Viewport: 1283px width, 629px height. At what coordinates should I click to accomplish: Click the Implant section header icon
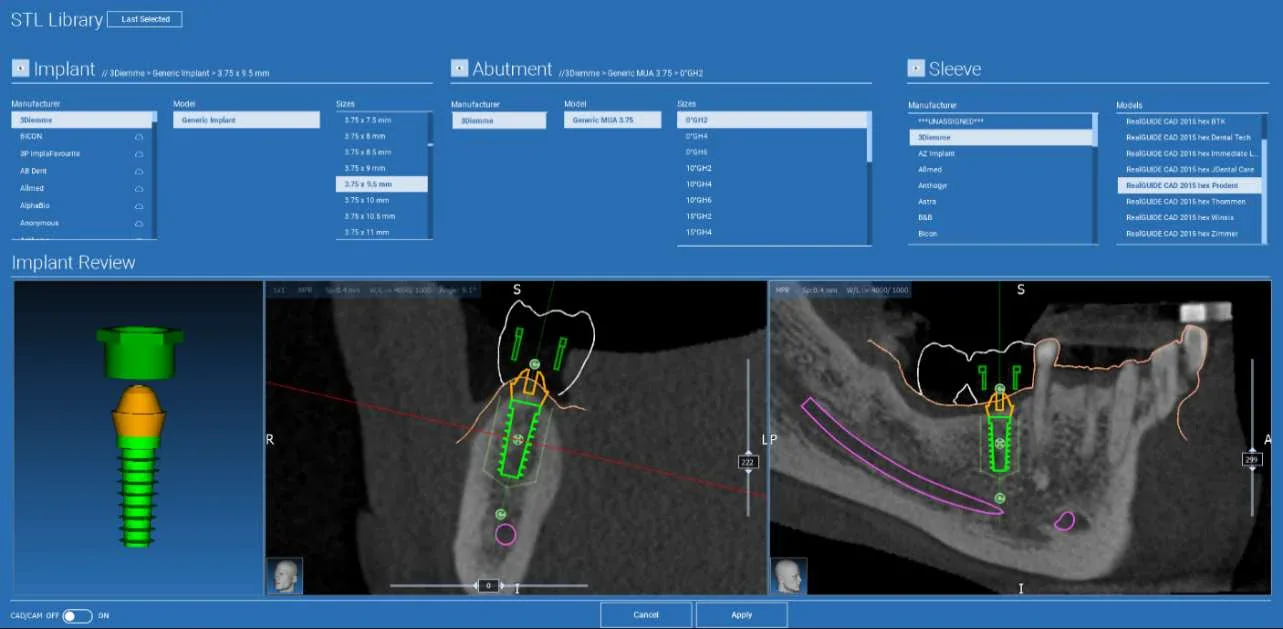(x=20, y=68)
